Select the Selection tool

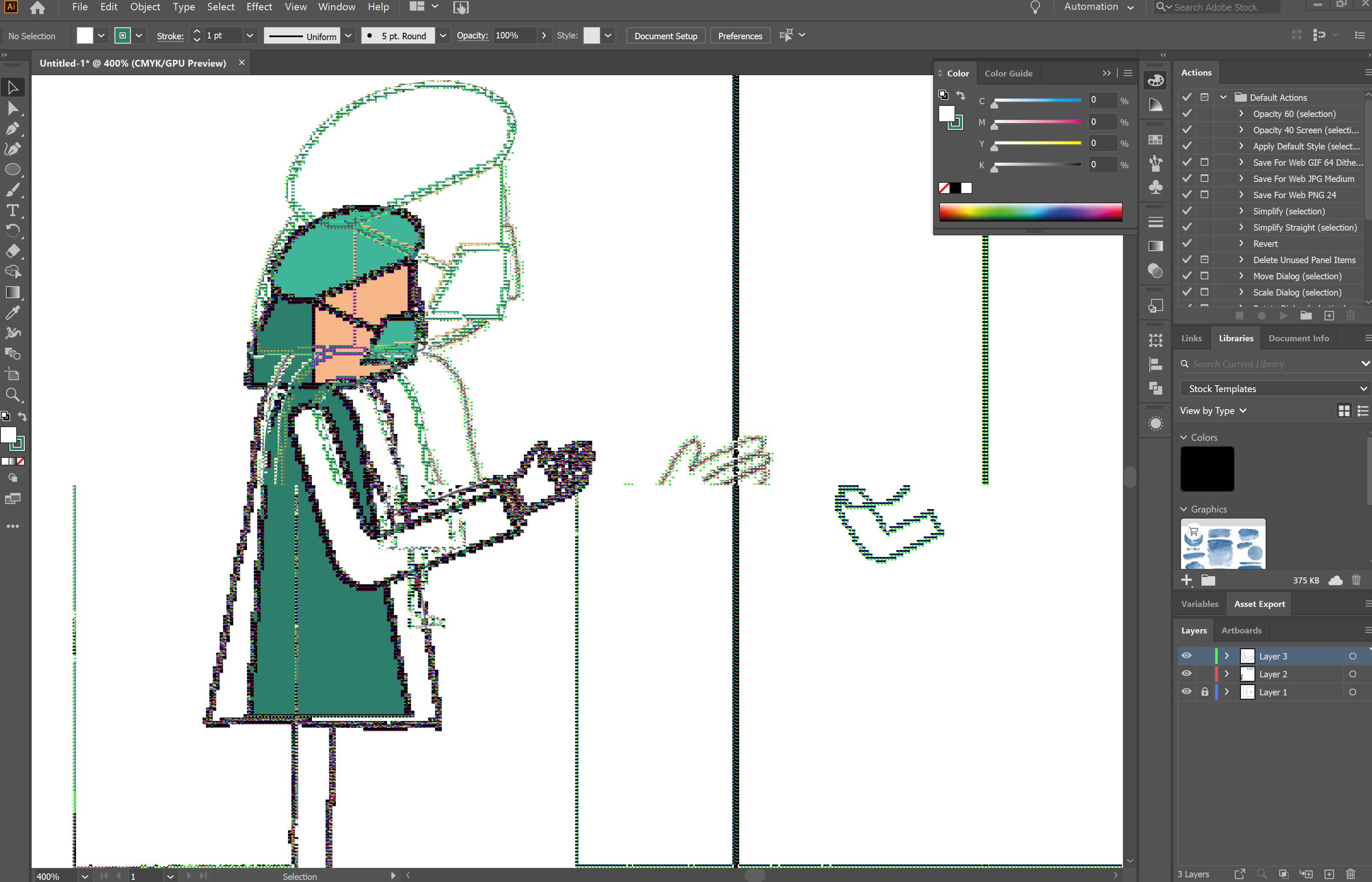12,87
